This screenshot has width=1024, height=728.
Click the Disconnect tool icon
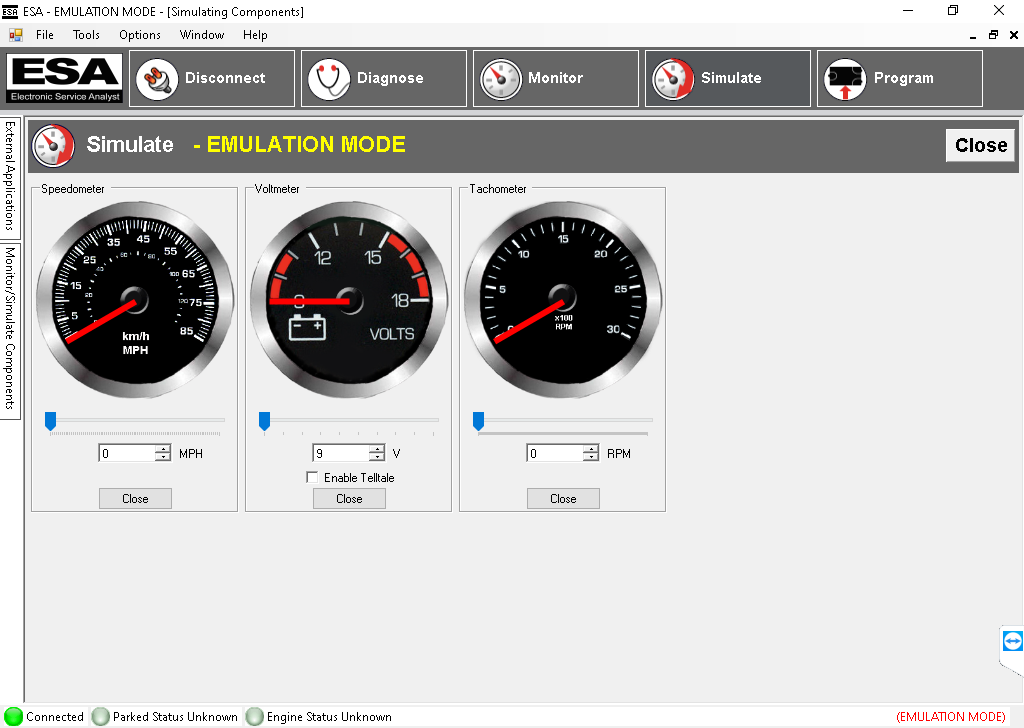[x=157, y=78]
